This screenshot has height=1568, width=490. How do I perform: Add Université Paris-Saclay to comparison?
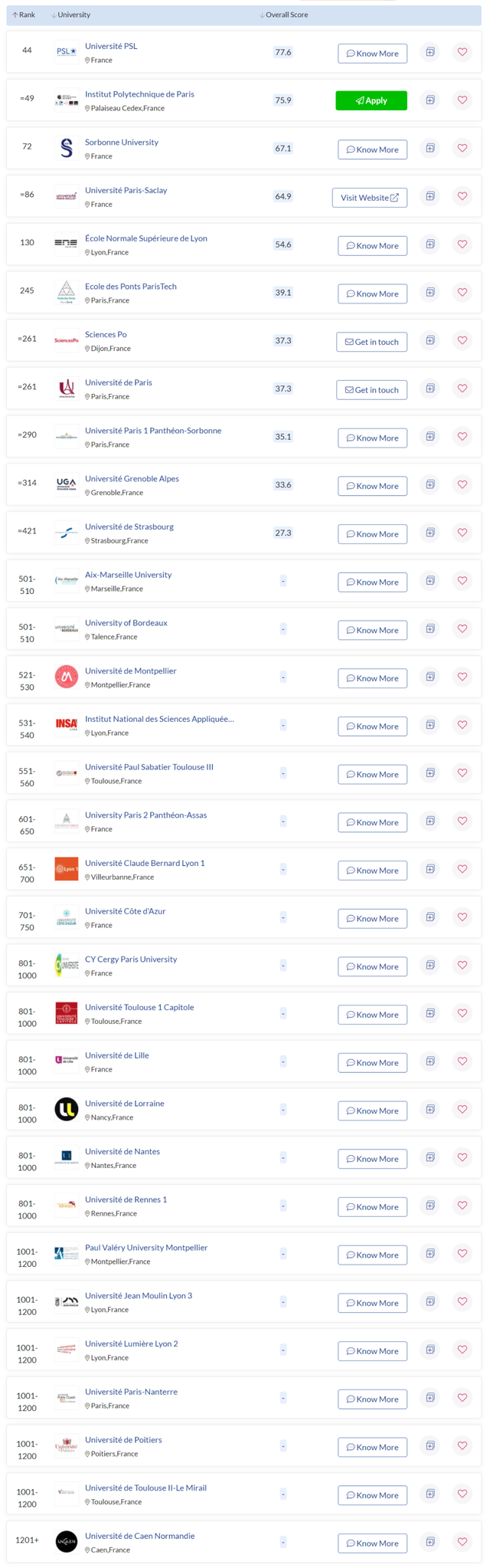(430, 196)
